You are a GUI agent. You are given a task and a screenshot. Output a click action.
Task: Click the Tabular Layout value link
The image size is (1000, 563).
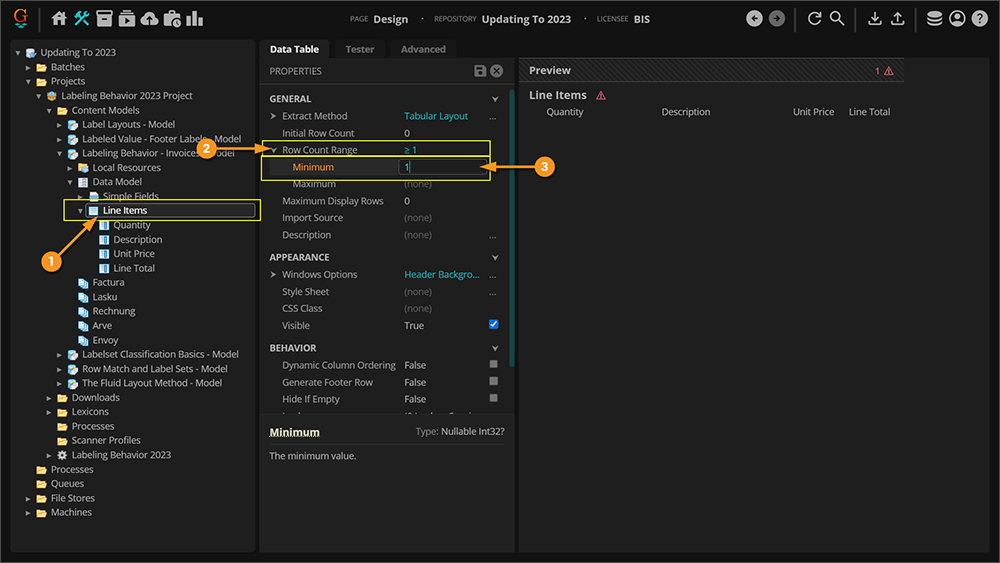coord(436,116)
